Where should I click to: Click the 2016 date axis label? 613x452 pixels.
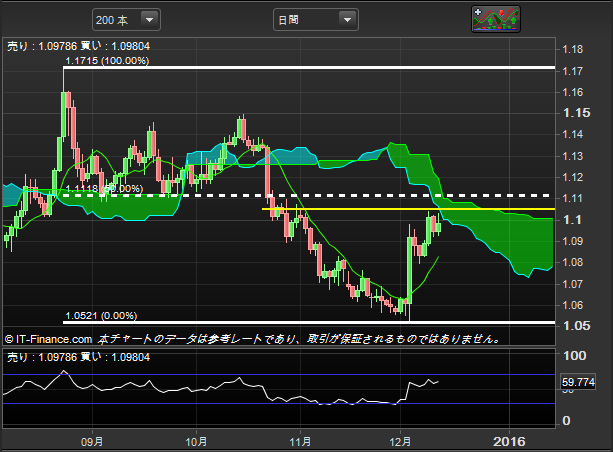click(x=509, y=442)
